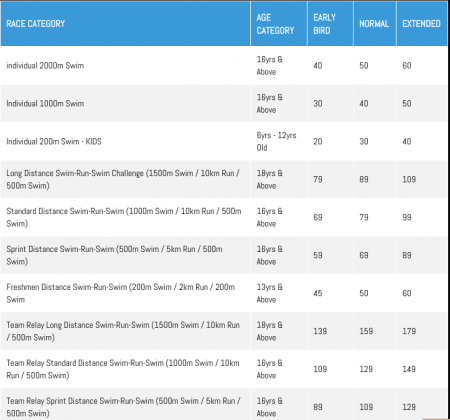Click the NORMAL column header

(x=375, y=24)
